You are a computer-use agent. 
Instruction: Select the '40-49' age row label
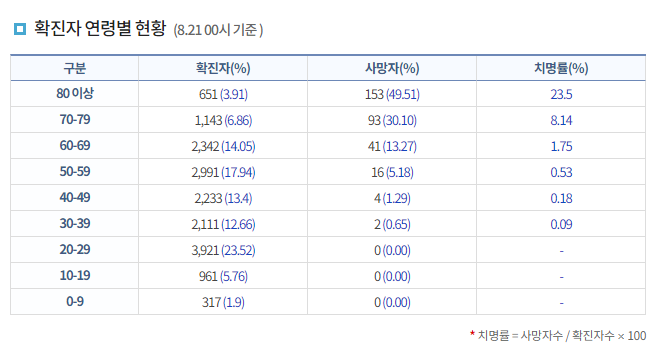(75, 198)
